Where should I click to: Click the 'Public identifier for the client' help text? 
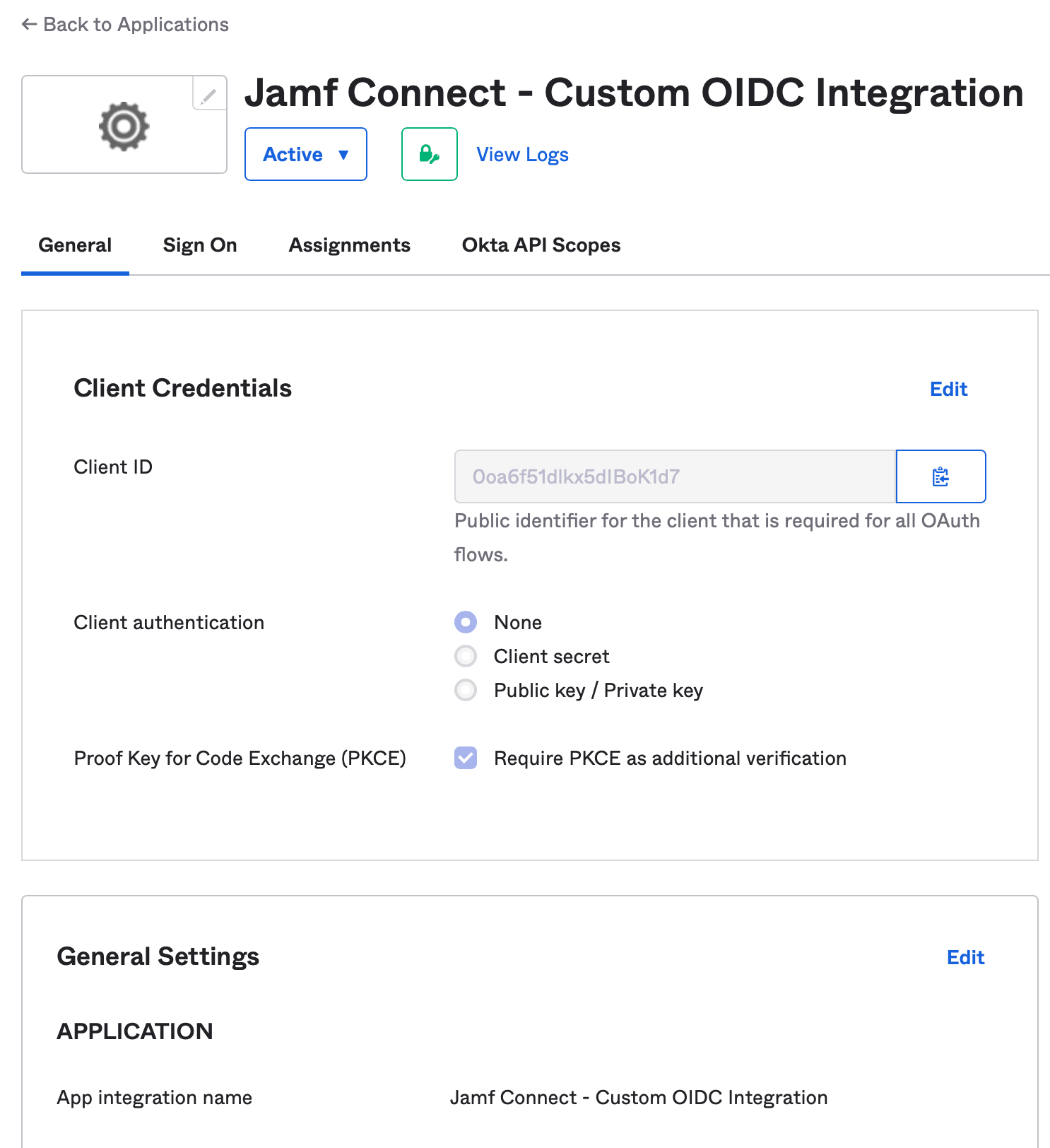click(717, 537)
